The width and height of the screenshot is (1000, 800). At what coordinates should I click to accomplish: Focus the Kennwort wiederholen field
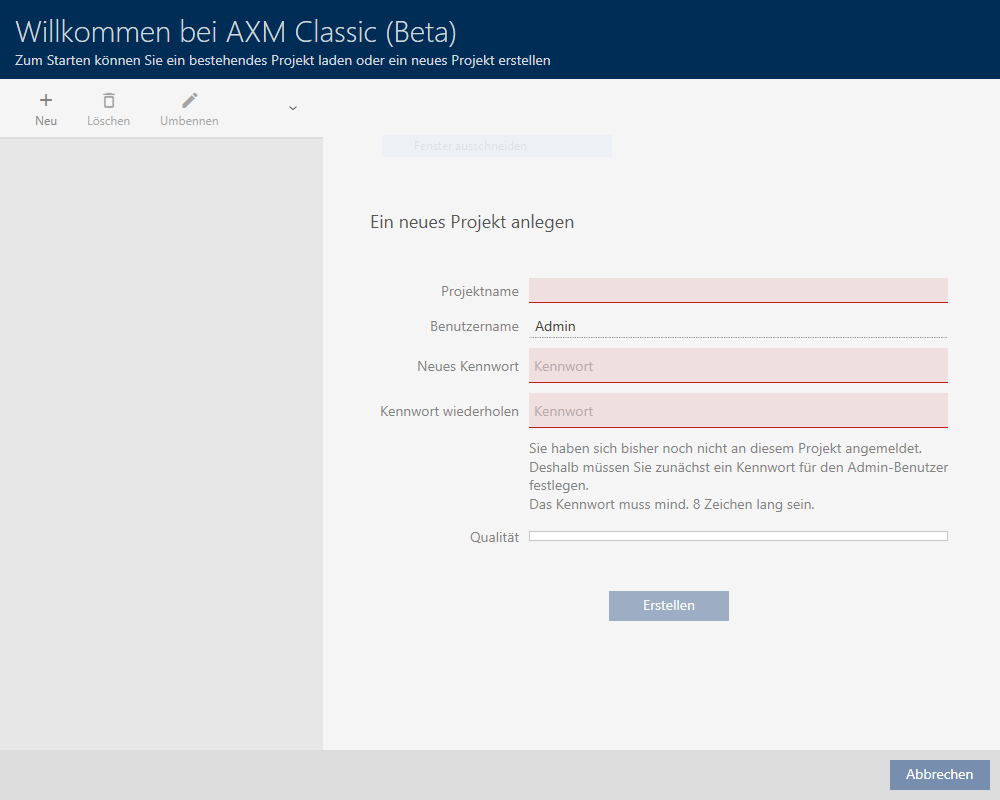tap(738, 411)
